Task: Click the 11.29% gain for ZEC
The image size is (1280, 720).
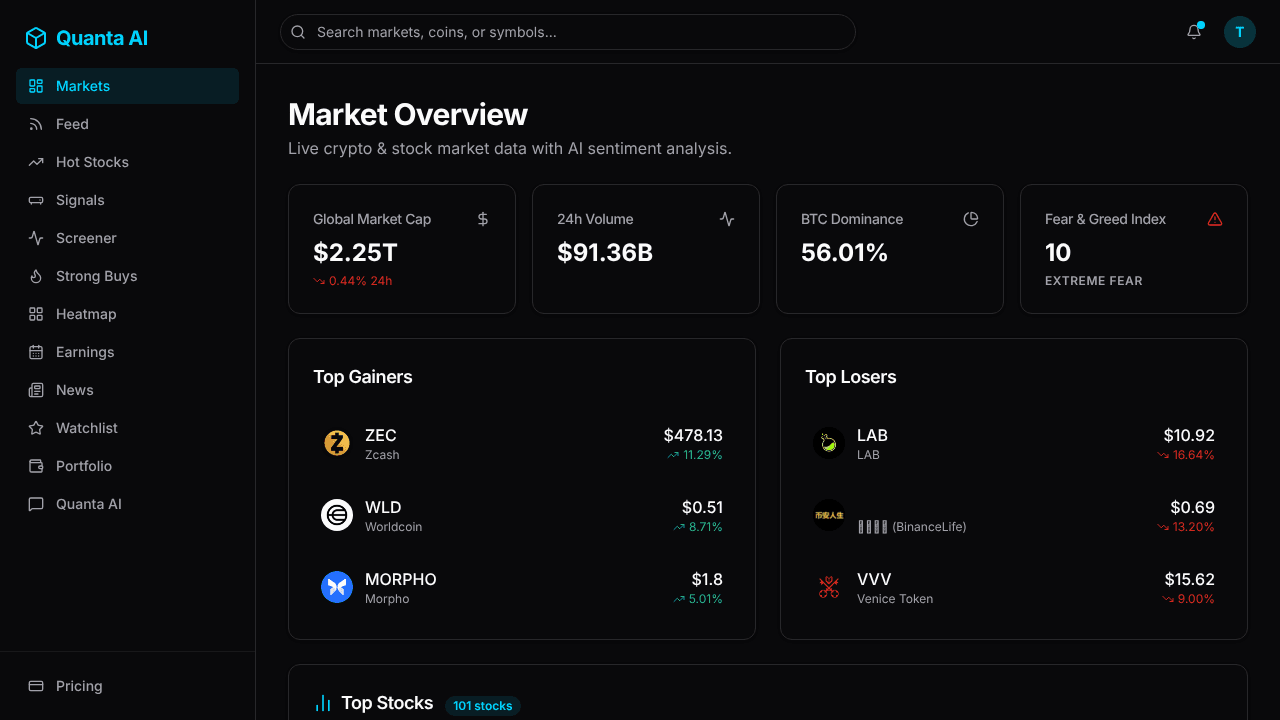Action: 695,455
